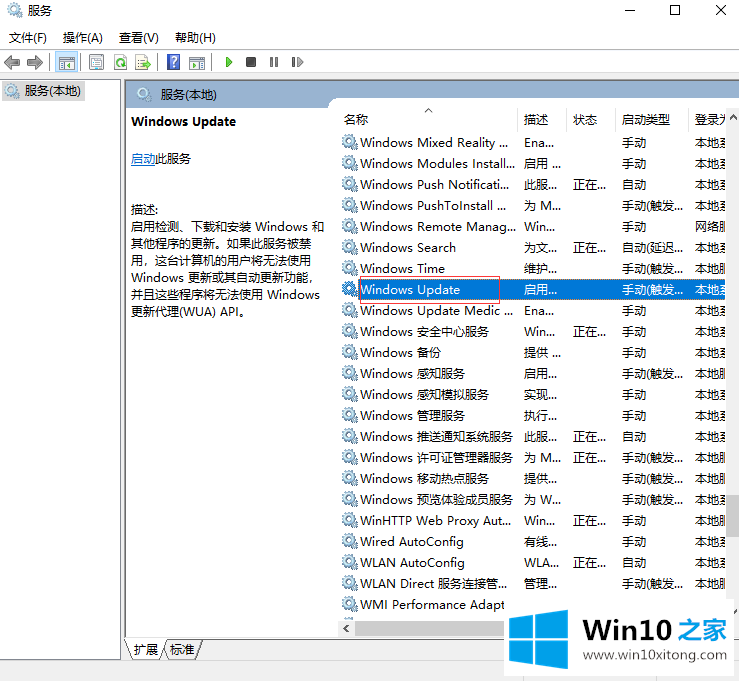739x681 pixels.
Task: Click the vertical scrollbar thumb of list
Action: 732,516
